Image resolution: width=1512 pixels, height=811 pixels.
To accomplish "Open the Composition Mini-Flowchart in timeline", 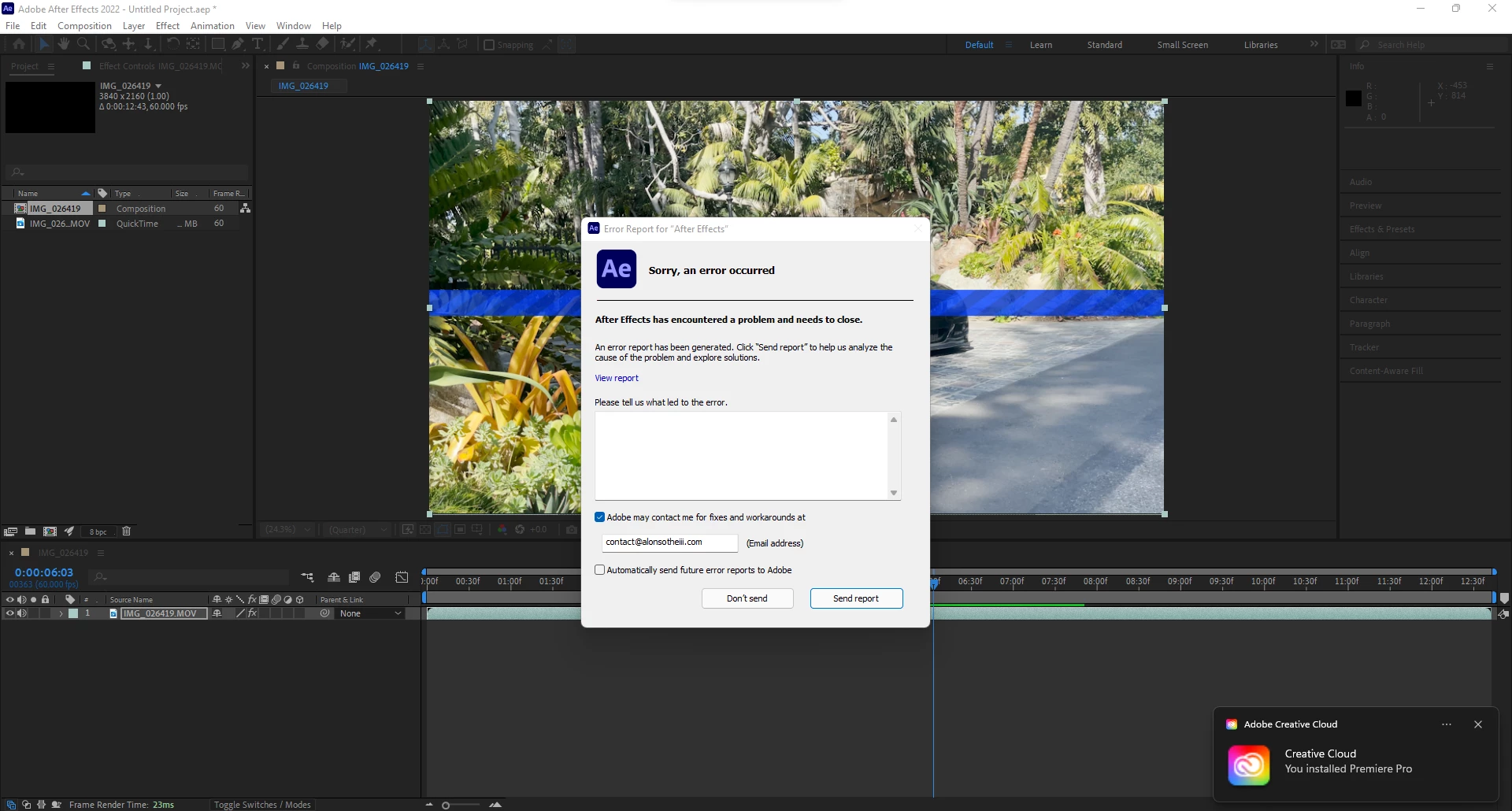I will [x=307, y=578].
